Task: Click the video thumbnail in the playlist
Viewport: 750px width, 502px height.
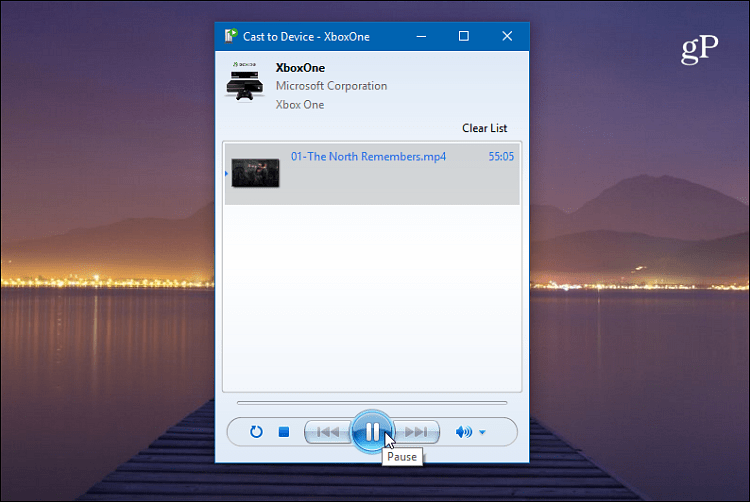Action: click(255, 173)
